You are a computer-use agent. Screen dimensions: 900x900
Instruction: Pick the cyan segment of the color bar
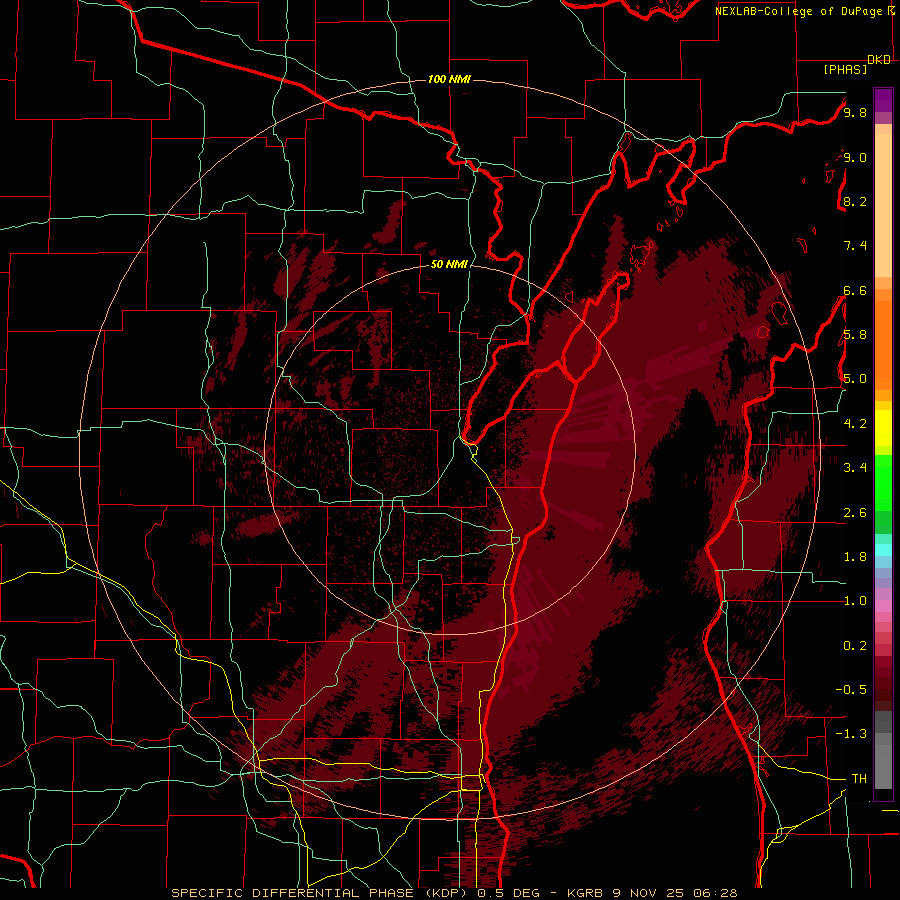[883, 550]
